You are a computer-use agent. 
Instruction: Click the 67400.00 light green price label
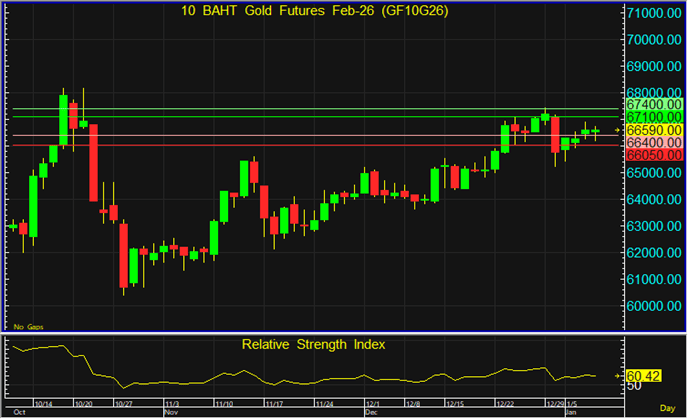point(653,104)
